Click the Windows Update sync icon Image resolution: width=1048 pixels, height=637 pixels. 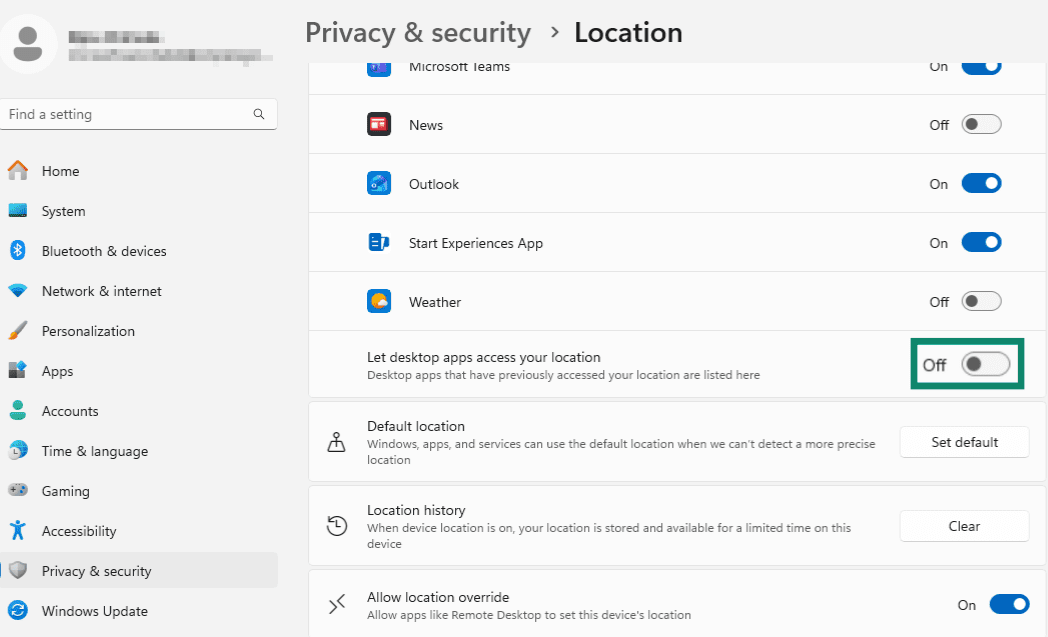(18, 610)
